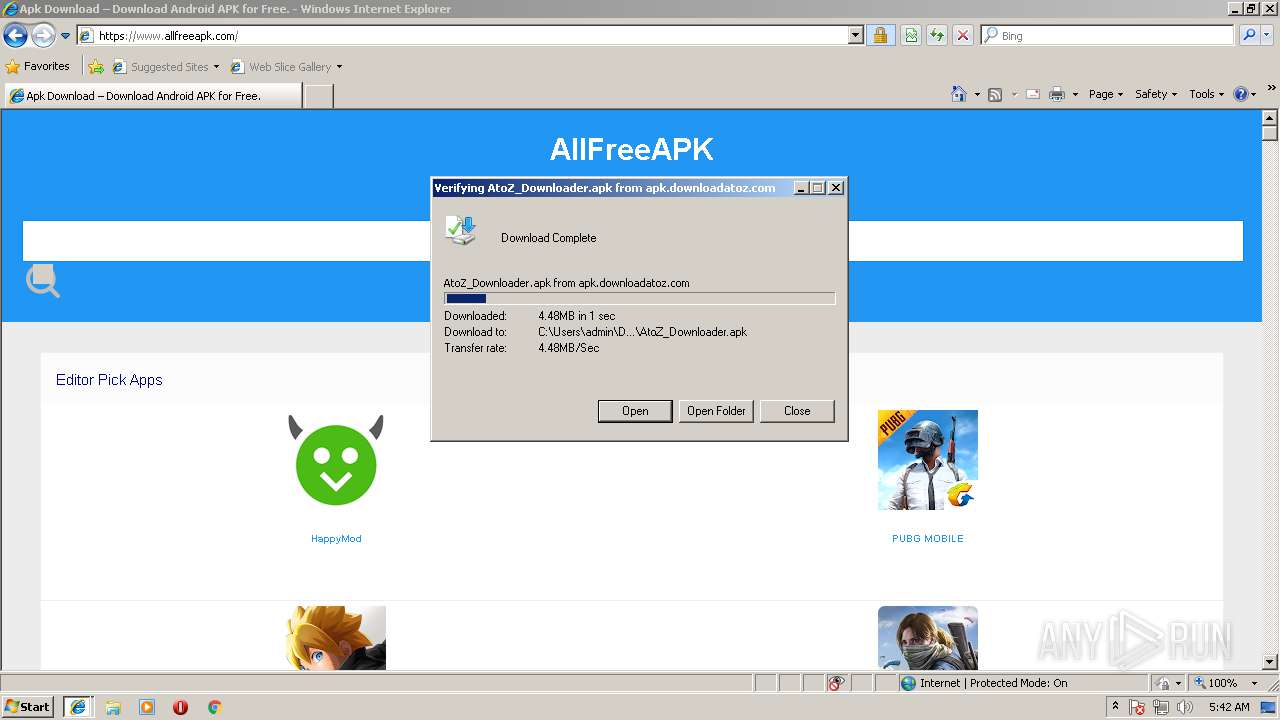Click the PUBG MOBILE app icon

point(928,460)
